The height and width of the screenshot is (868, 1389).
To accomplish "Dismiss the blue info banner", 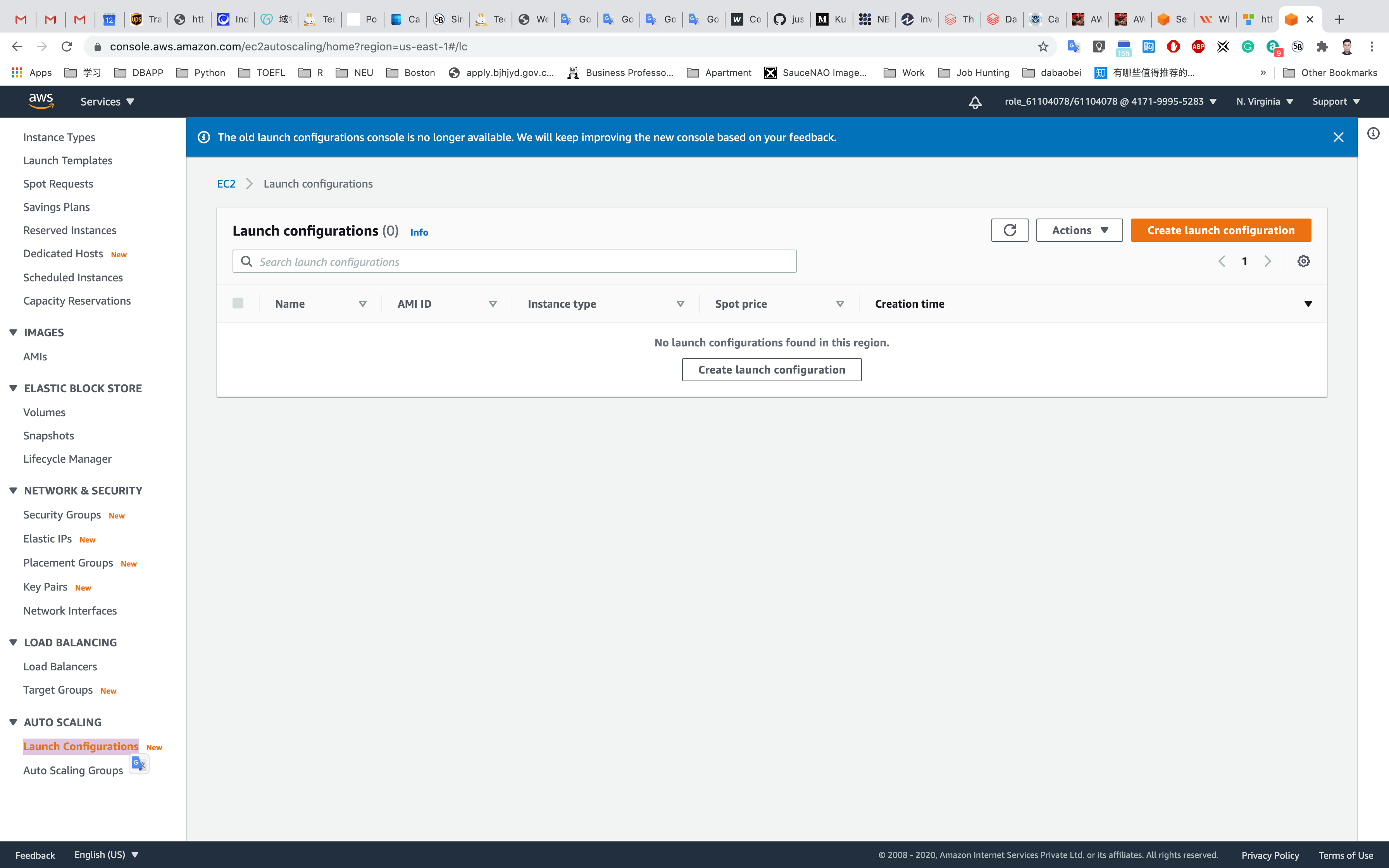I will (x=1338, y=137).
